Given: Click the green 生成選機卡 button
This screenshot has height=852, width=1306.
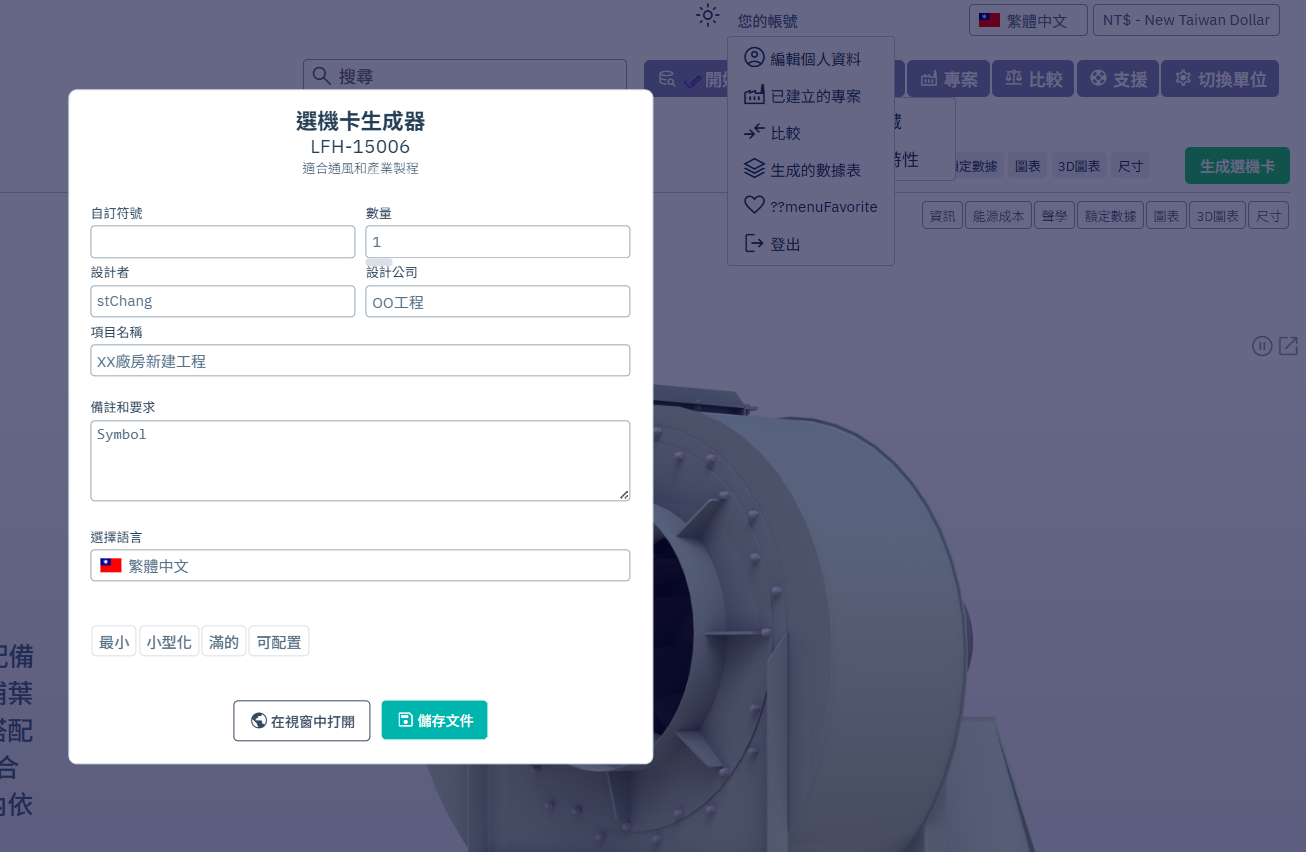Looking at the screenshot, I should tap(1237, 166).
